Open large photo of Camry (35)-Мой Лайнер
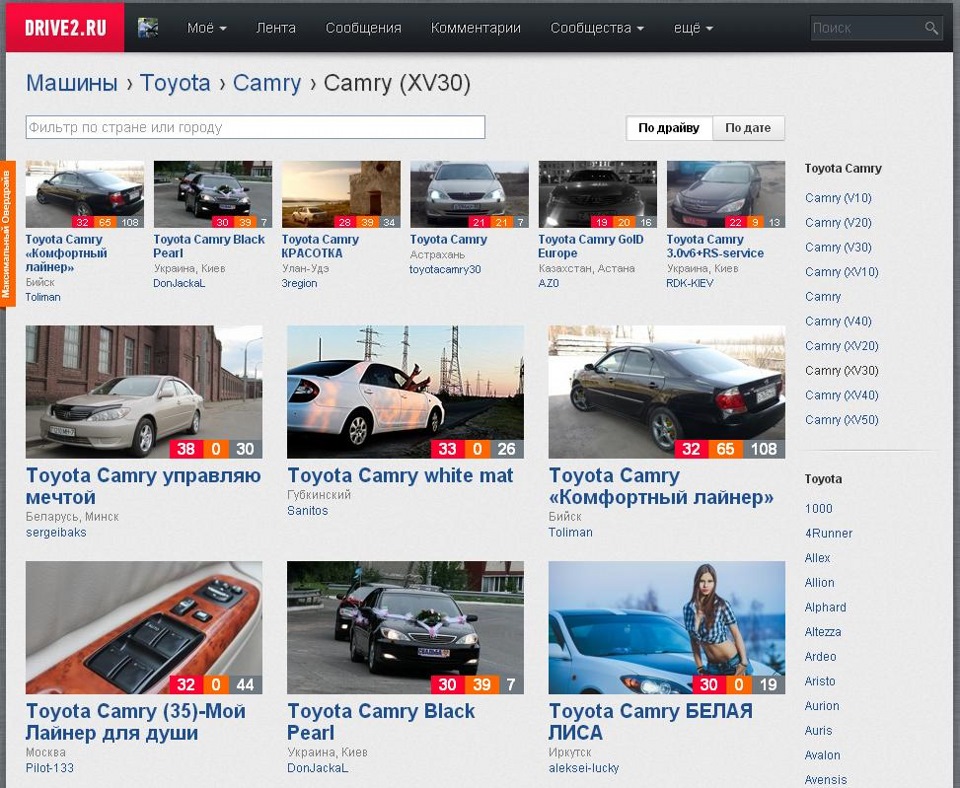Viewport: 960px width, 788px height. [x=144, y=628]
